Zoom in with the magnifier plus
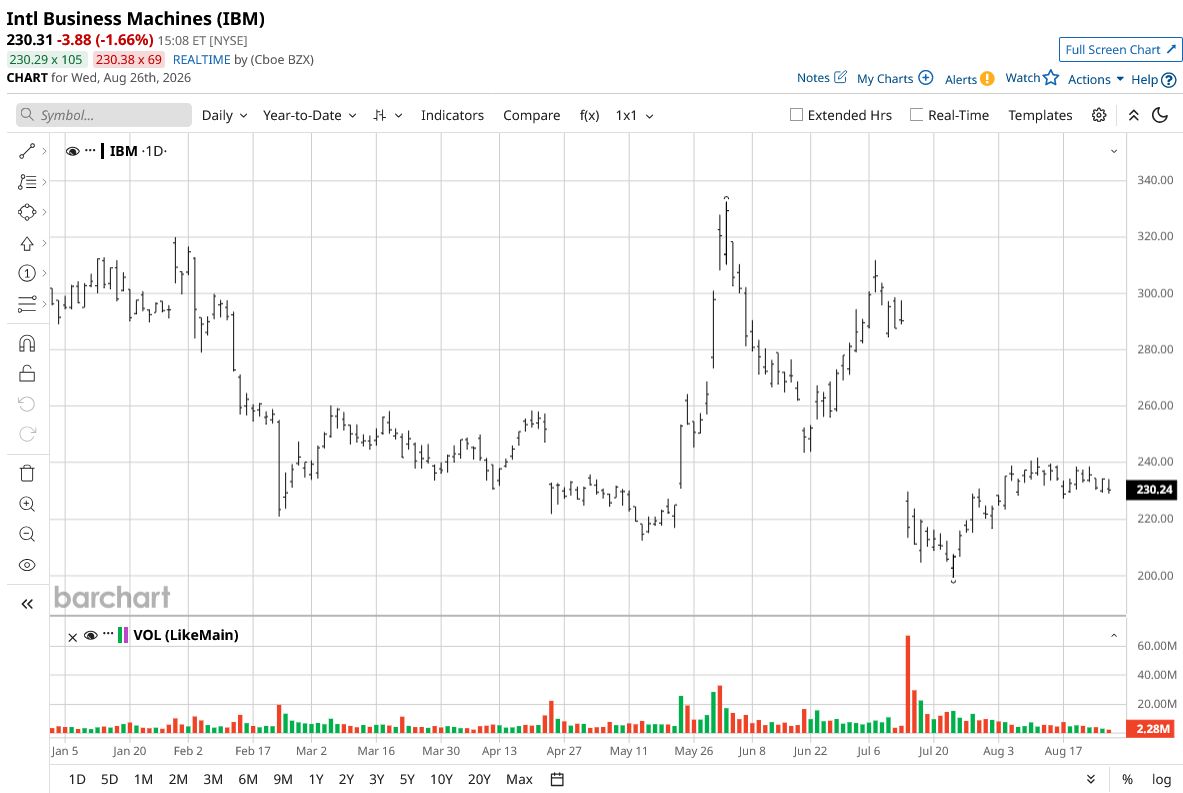This screenshot has height=793, width=1183. click(x=27, y=504)
